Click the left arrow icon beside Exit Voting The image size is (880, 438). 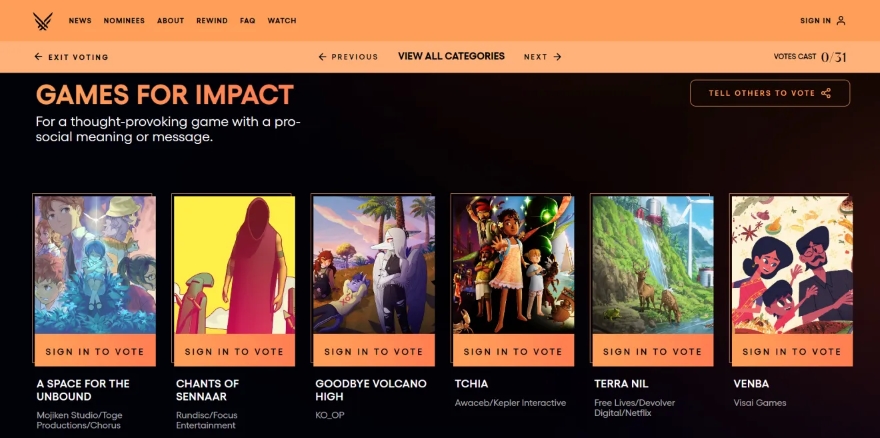click(x=38, y=57)
